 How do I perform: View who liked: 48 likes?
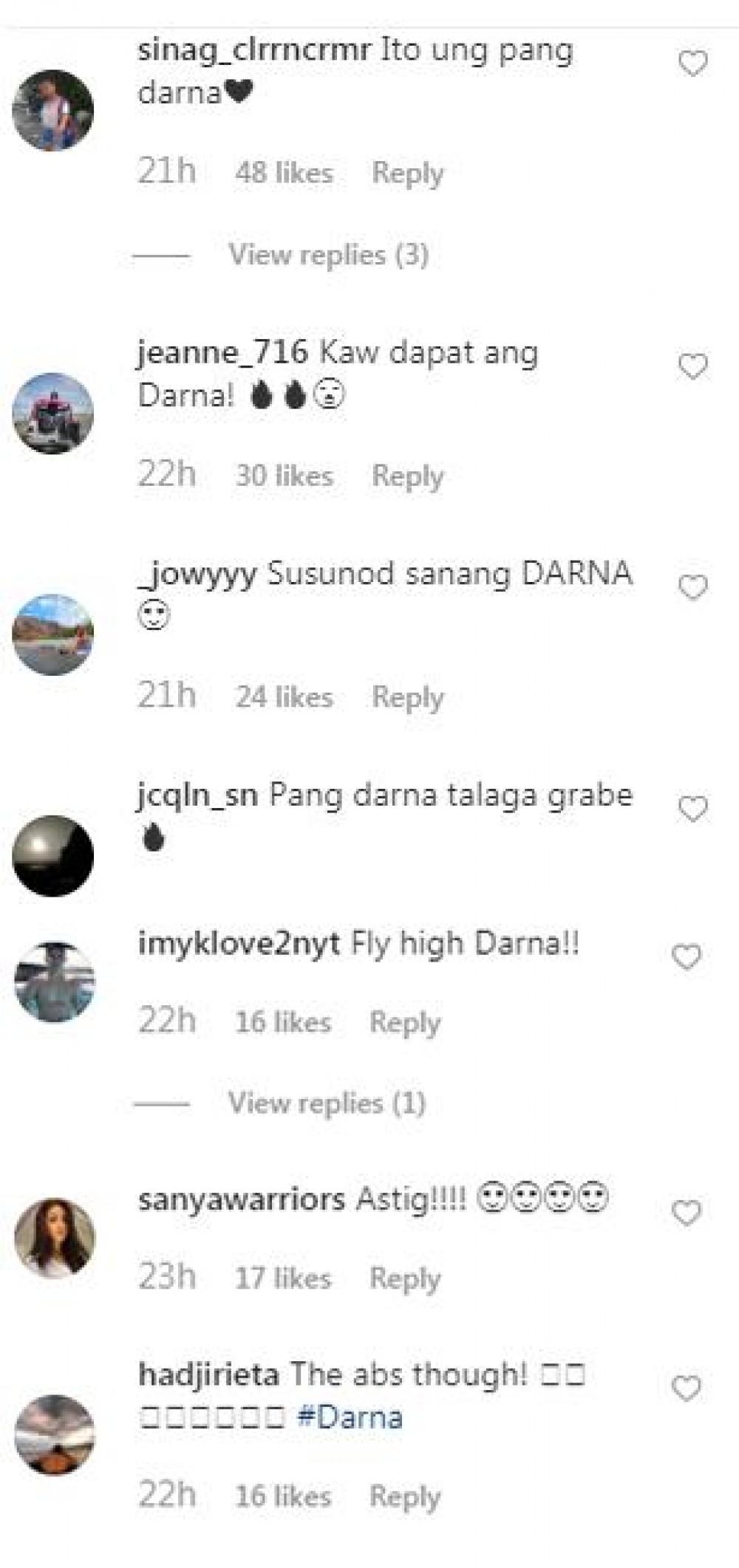pos(285,173)
